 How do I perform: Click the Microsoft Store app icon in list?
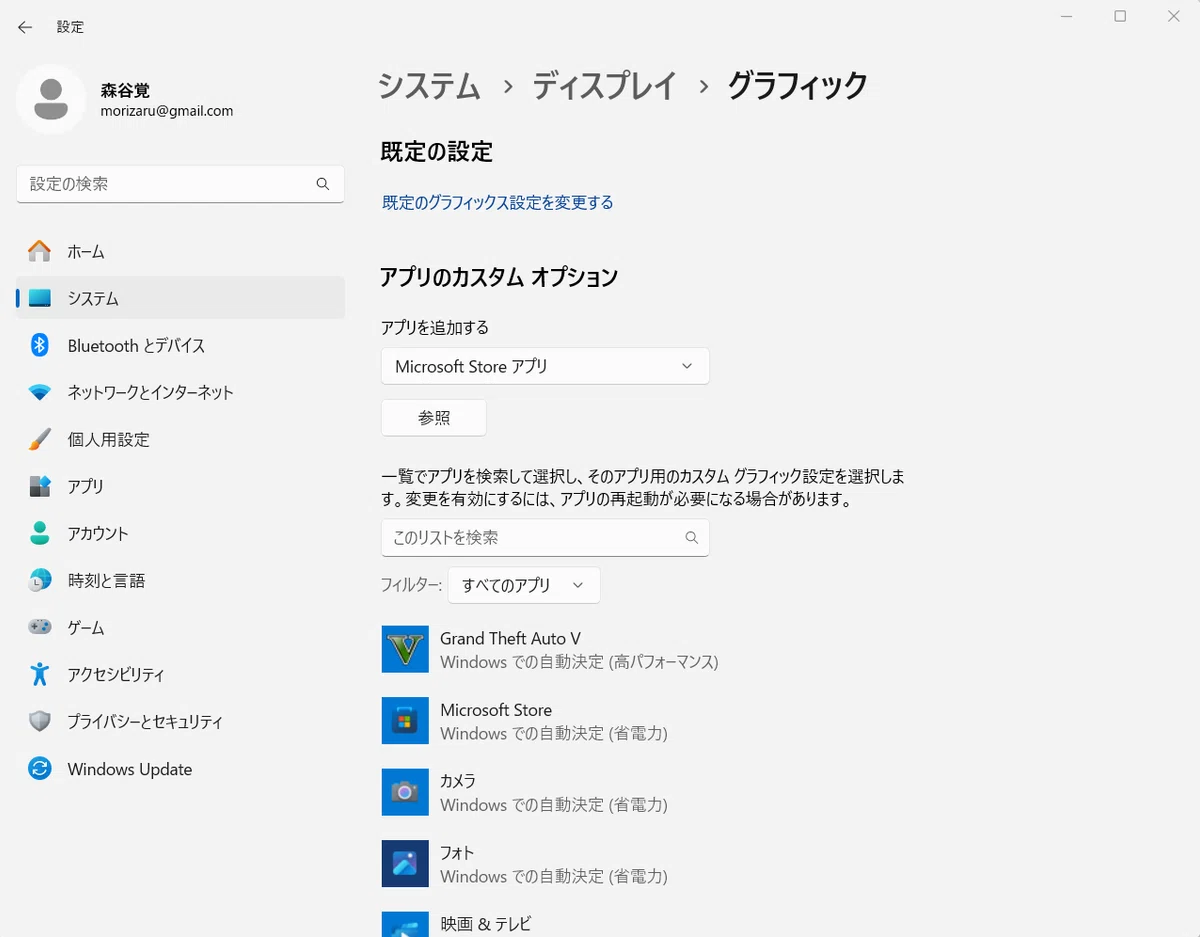point(405,721)
